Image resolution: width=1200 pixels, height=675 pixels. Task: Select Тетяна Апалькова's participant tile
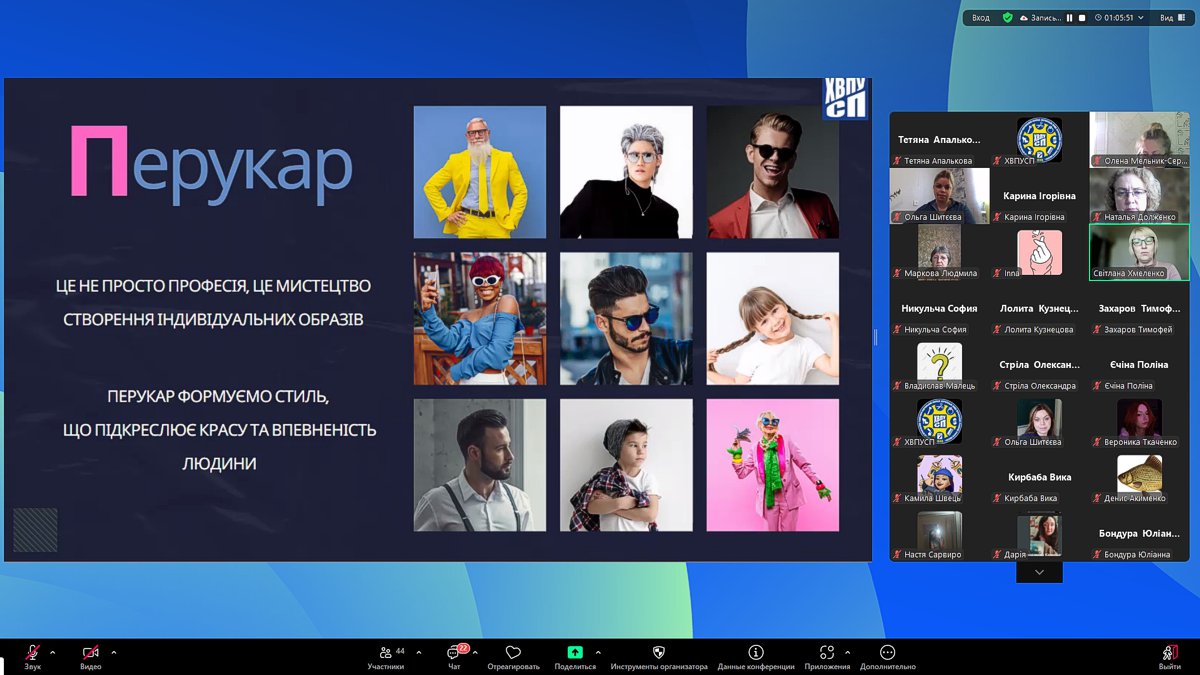[939, 140]
